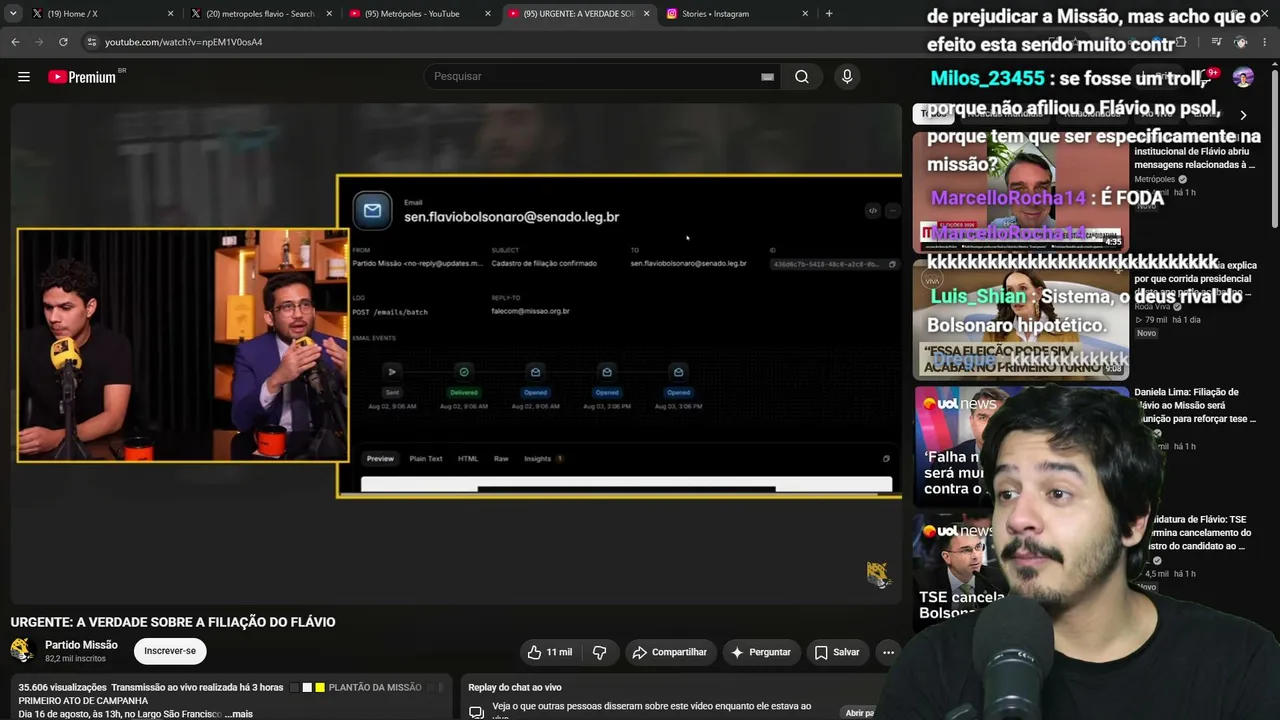Open the Perguntar ask button

[x=760, y=652]
